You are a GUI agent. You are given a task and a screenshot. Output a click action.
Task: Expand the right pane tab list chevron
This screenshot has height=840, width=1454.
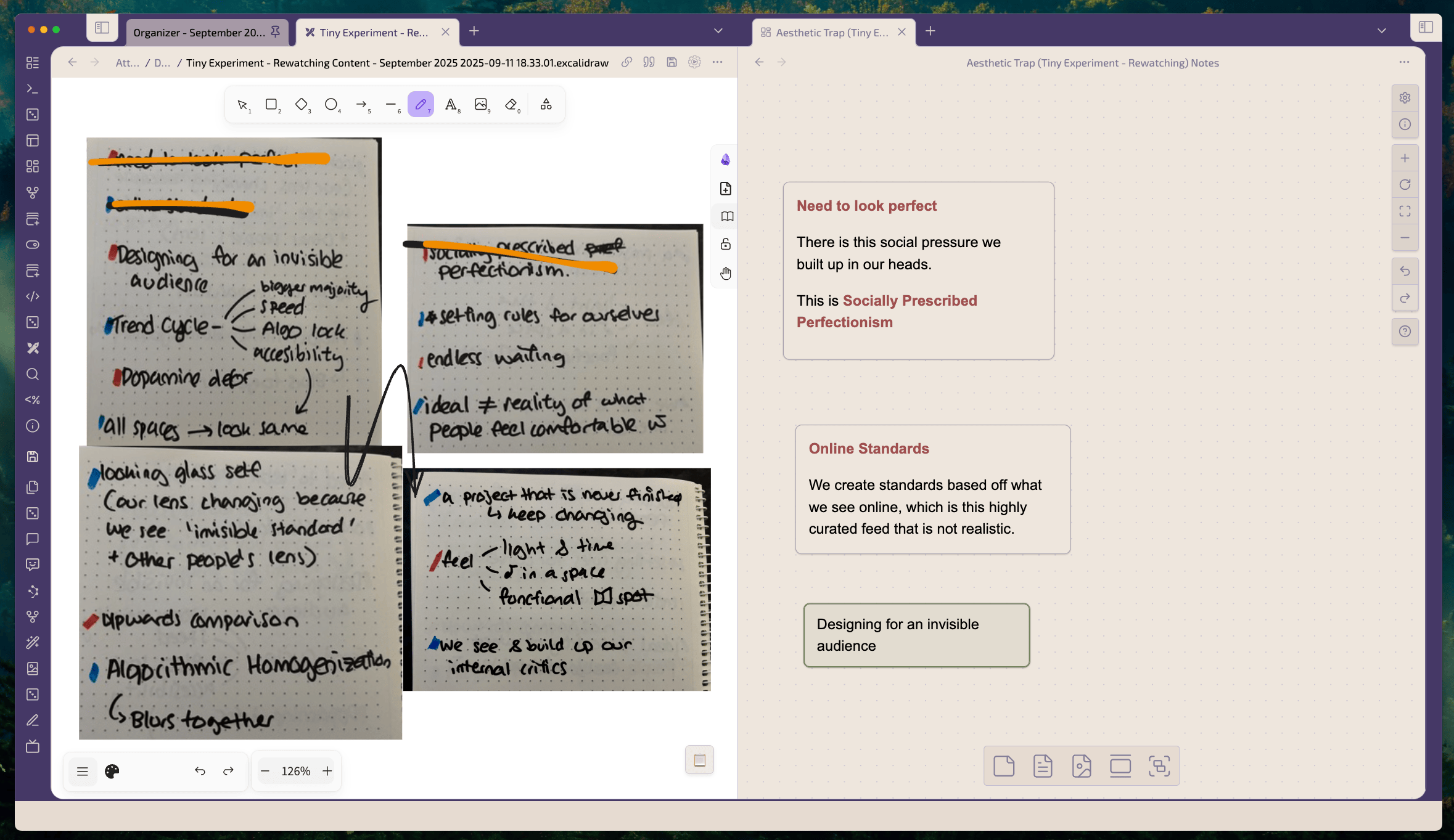pyautogui.click(x=1381, y=31)
